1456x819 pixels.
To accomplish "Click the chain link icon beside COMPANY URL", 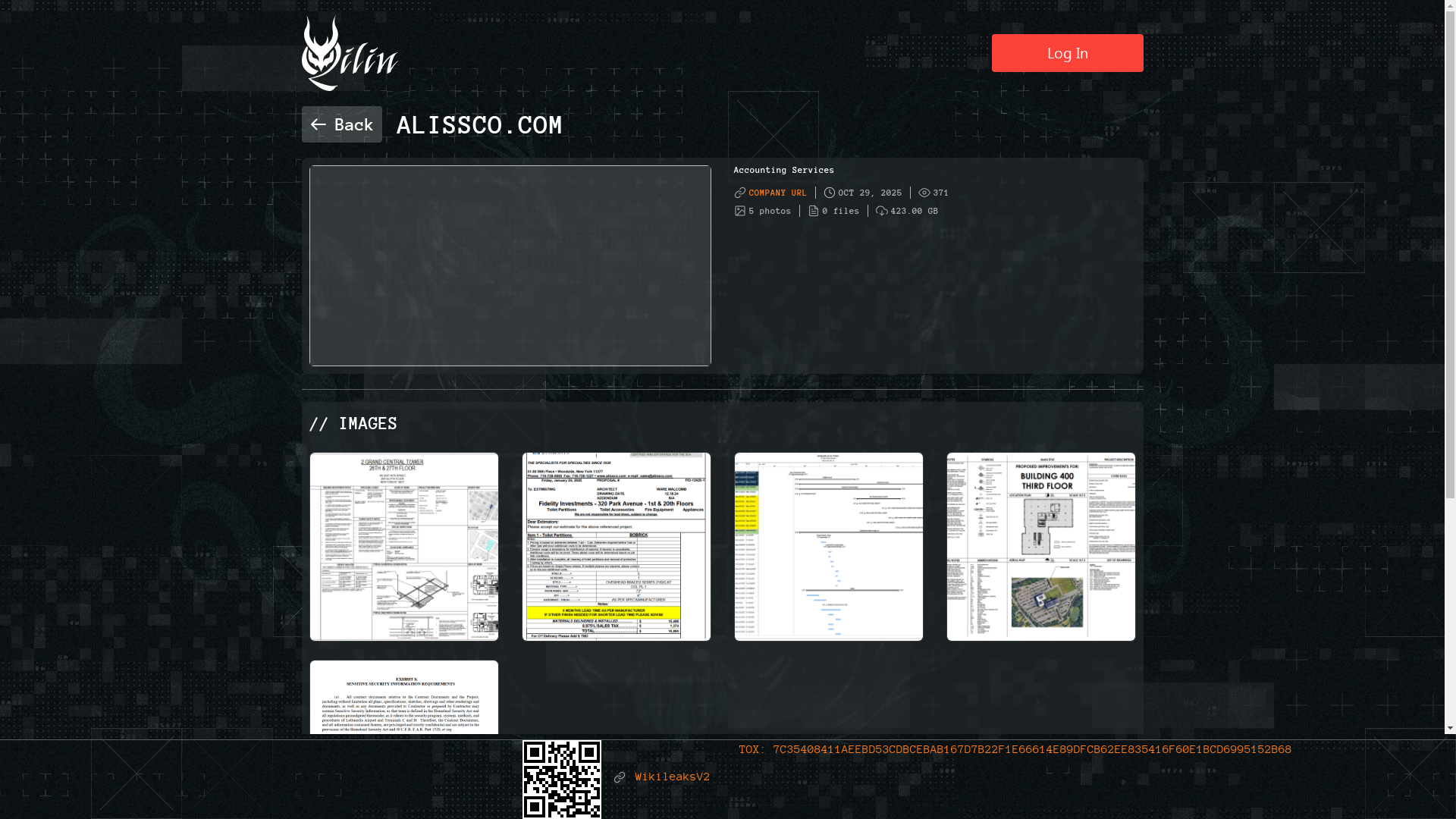I will tap(740, 193).
